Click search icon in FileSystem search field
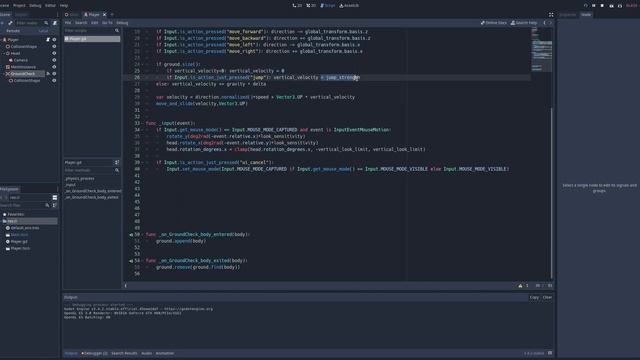 click(x=47, y=205)
